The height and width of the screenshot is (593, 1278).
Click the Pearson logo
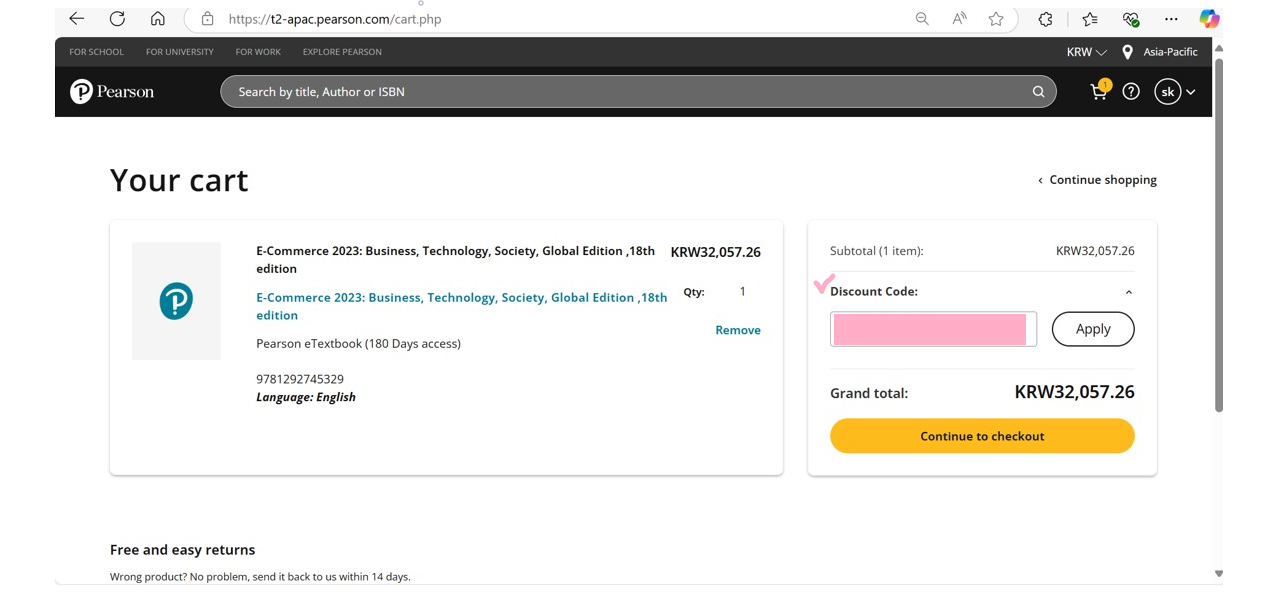[x=112, y=92]
